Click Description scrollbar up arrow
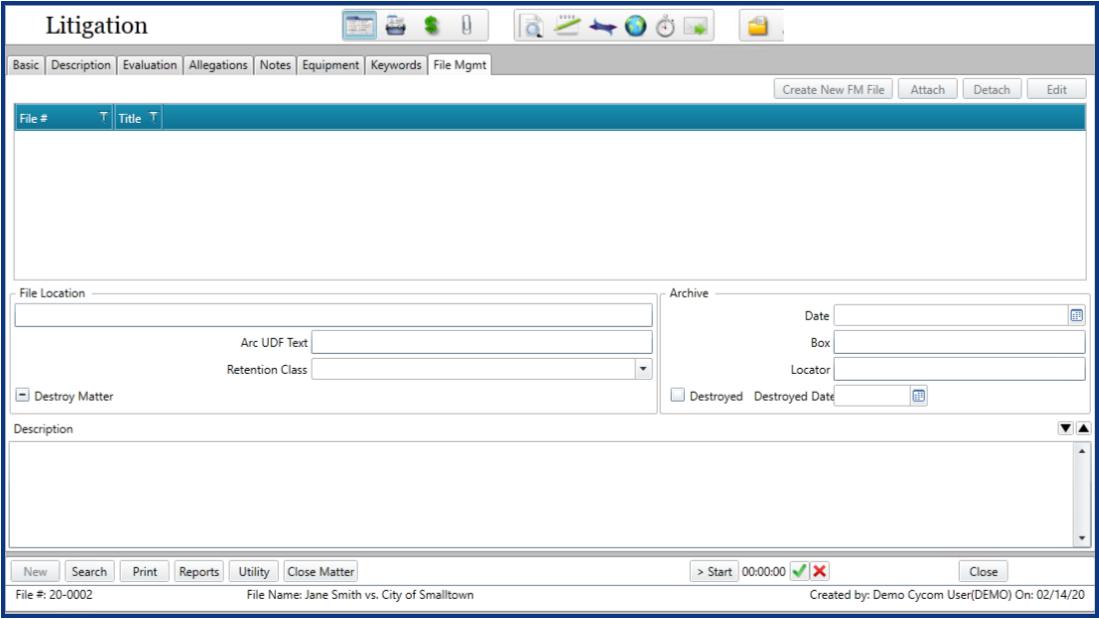 [x=1082, y=451]
